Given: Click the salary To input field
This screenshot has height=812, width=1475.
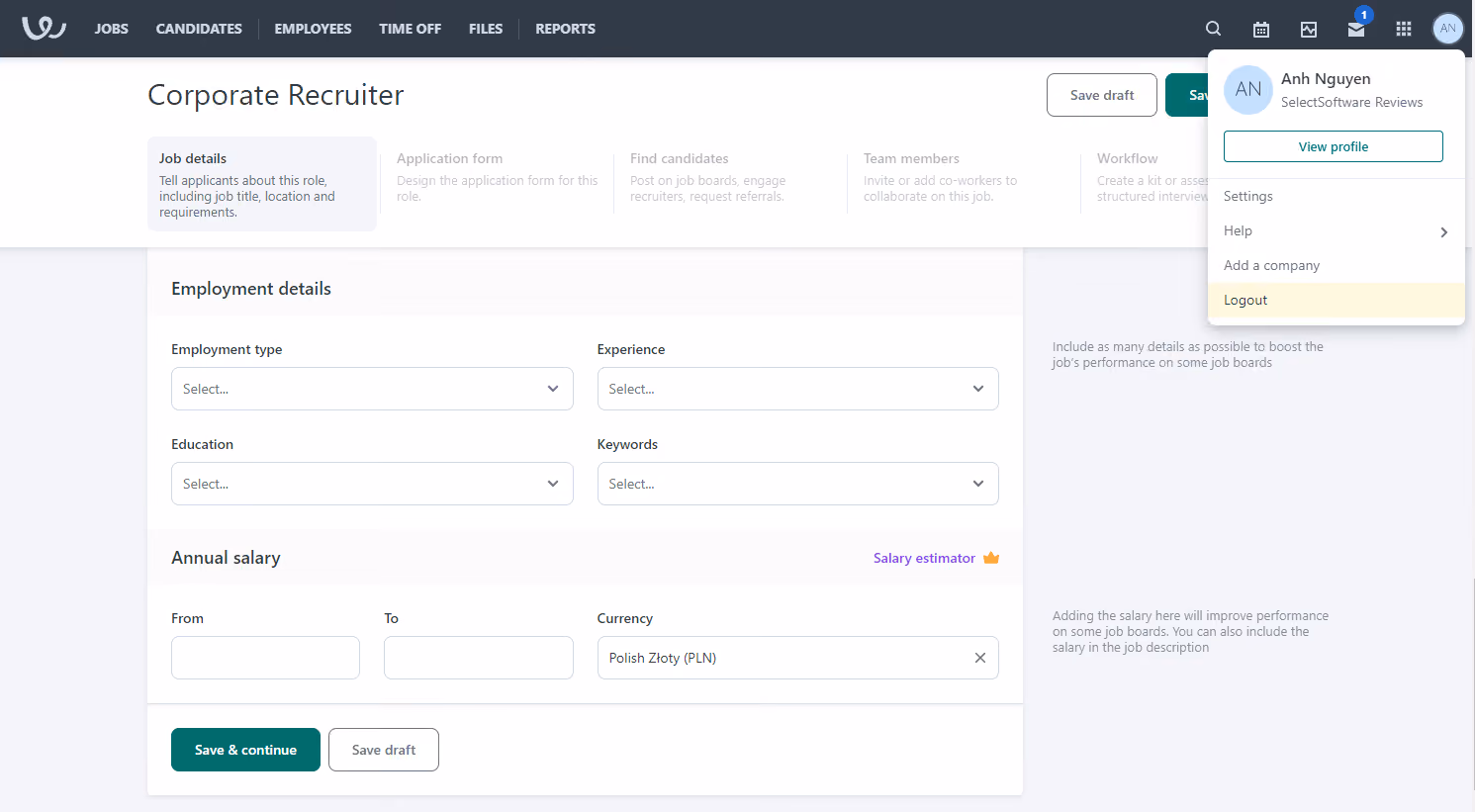Looking at the screenshot, I should pyautogui.click(x=479, y=658).
